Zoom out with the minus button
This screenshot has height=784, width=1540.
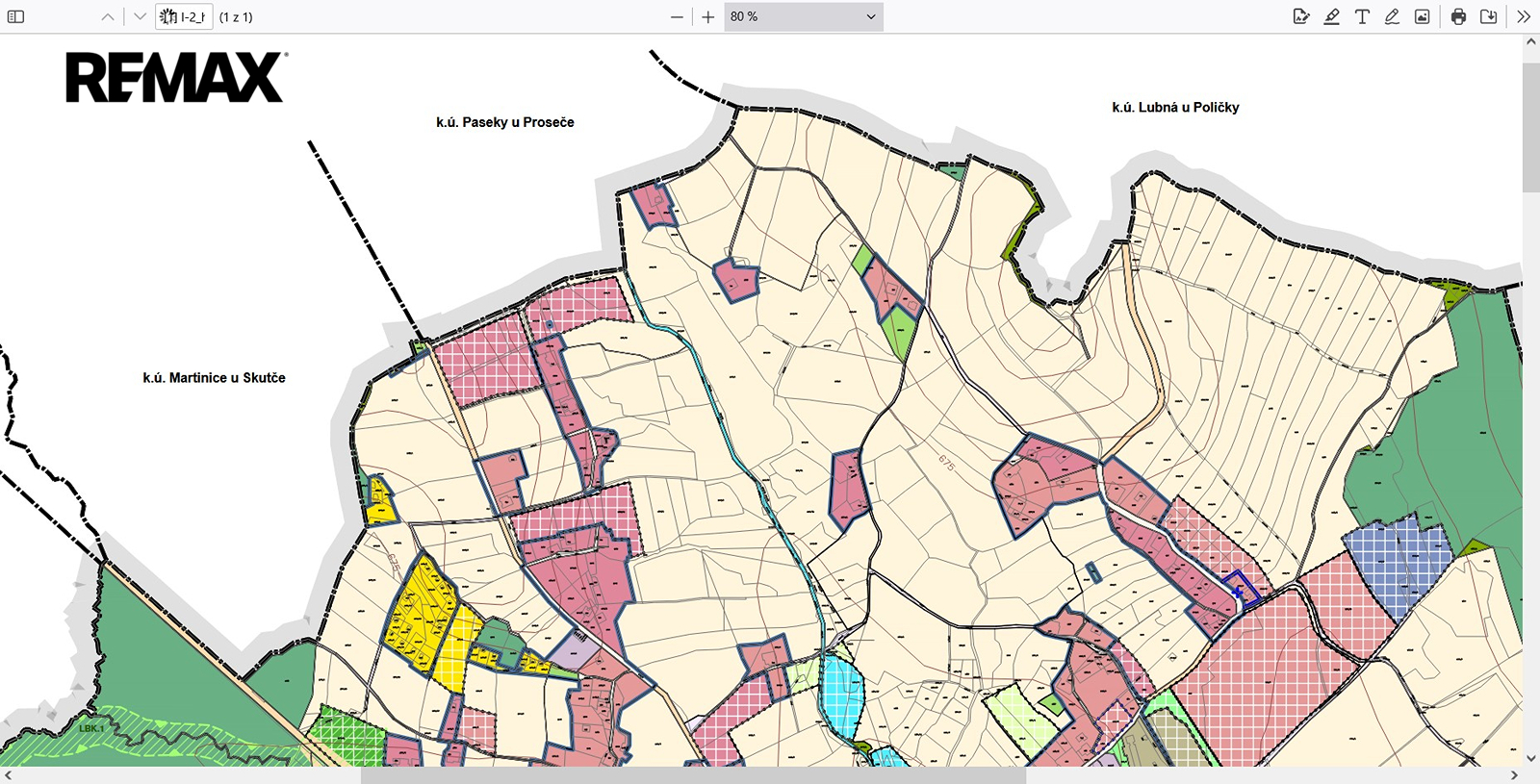tap(677, 16)
